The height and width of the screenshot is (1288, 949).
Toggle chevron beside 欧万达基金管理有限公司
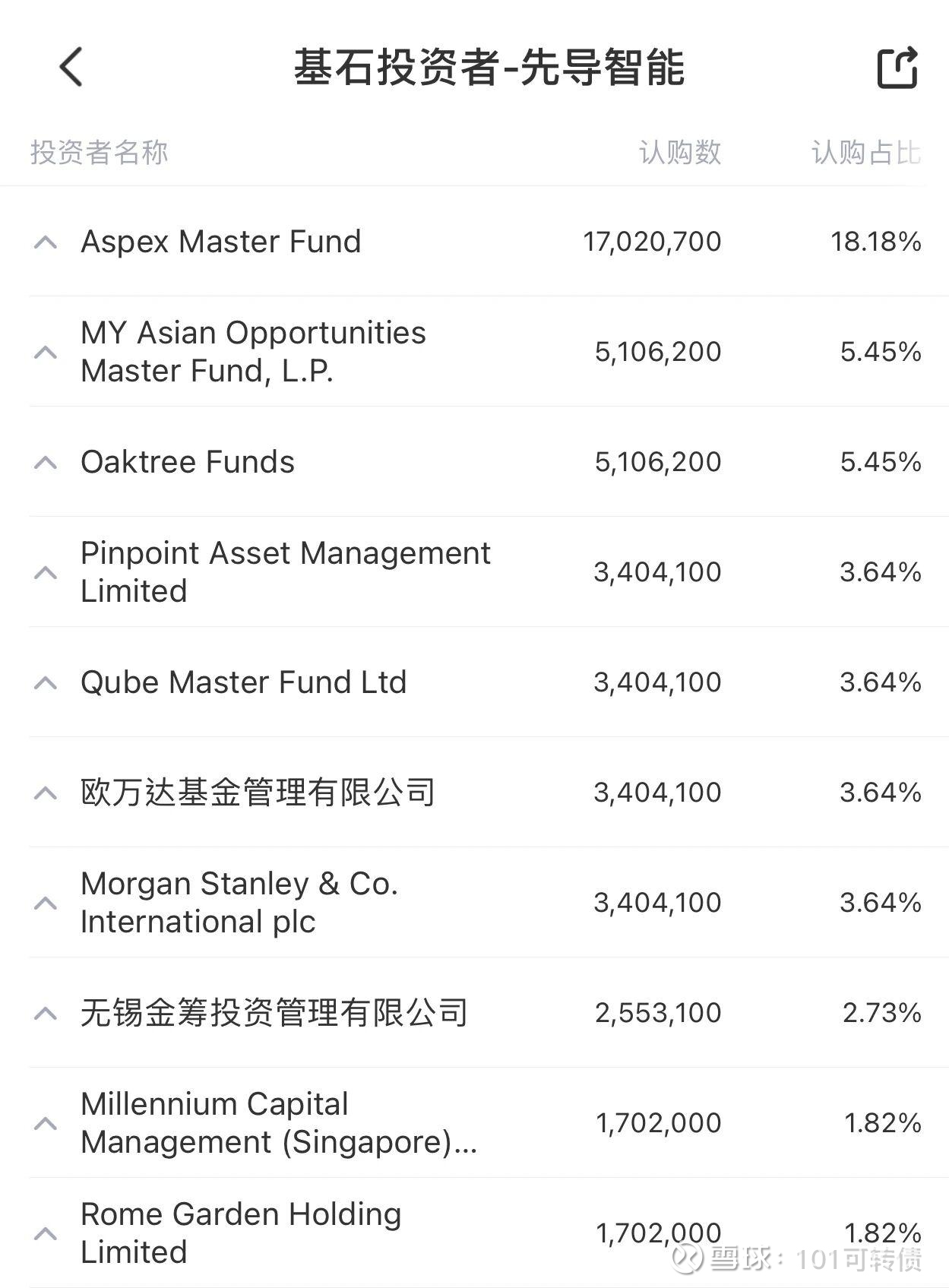point(46,793)
